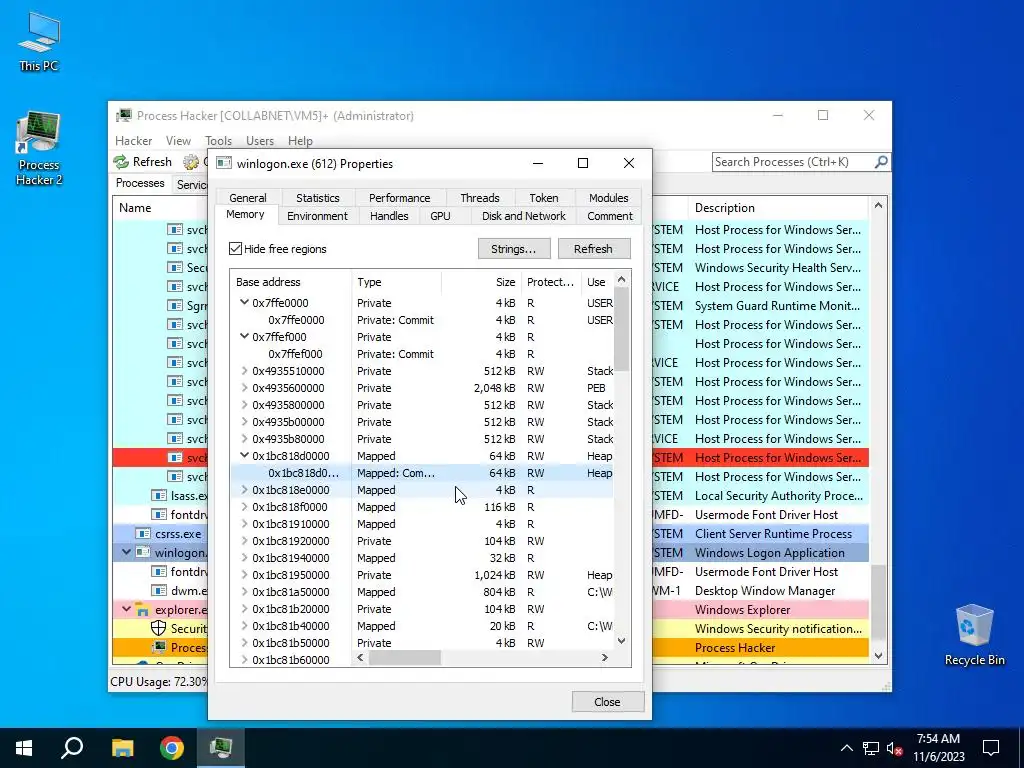Open the Recycle Bin desktop icon

pyautogui.click(x=974, y=635)
